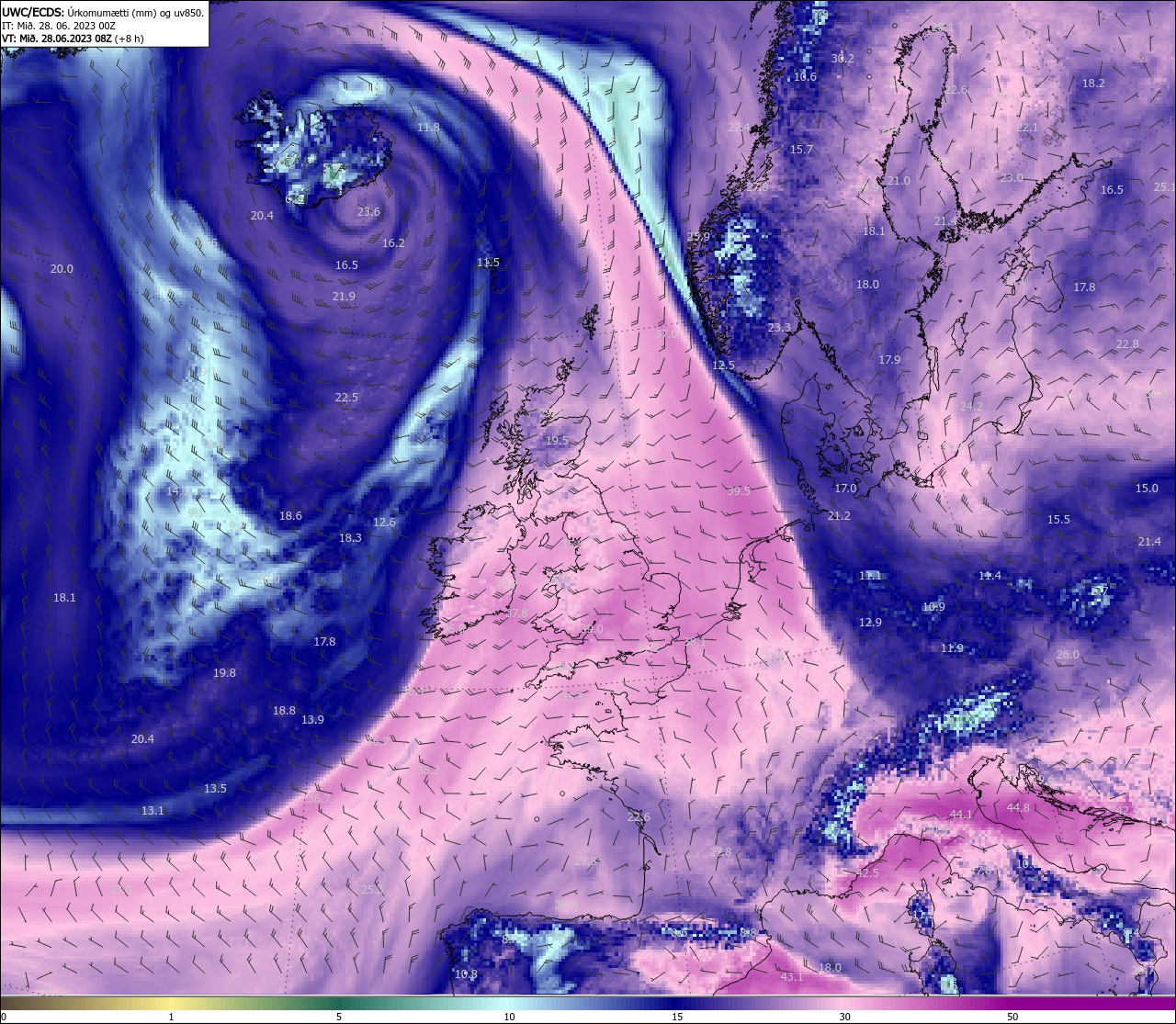This screenshot has width=1176, height=1024.
Task: Click the value 21.4 at the right edge
Action: [1149, 542]
